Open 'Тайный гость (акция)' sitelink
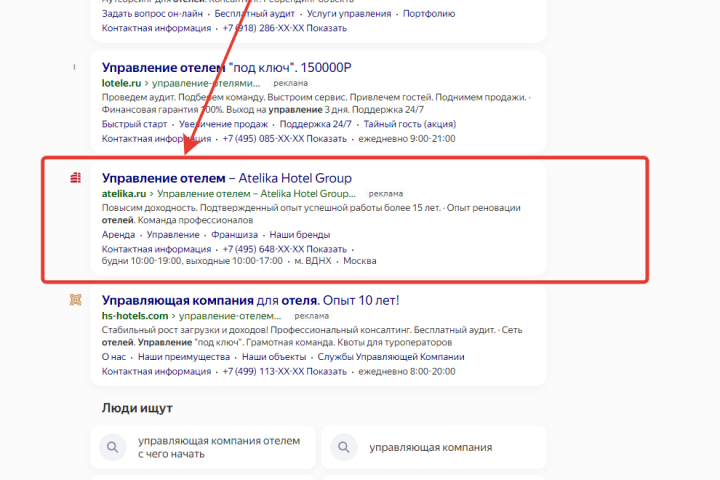This screenshot has width=720, height=480. pos(410,124)
